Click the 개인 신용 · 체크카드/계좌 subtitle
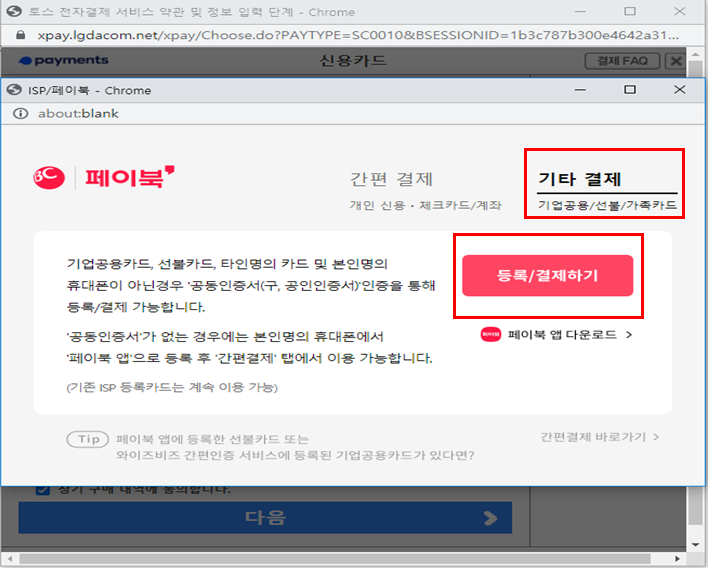 coord(425,205)
